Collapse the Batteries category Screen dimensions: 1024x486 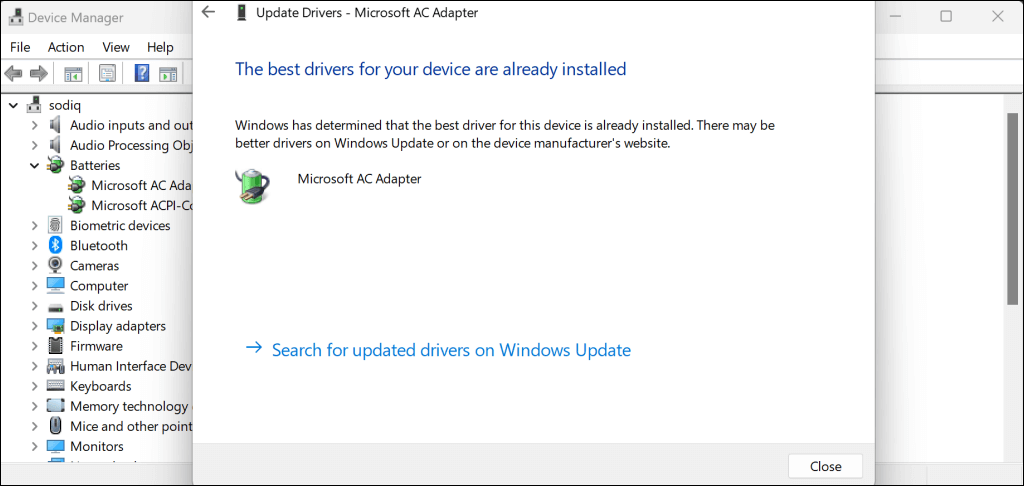pyautogui.click(x=35, y=165)
